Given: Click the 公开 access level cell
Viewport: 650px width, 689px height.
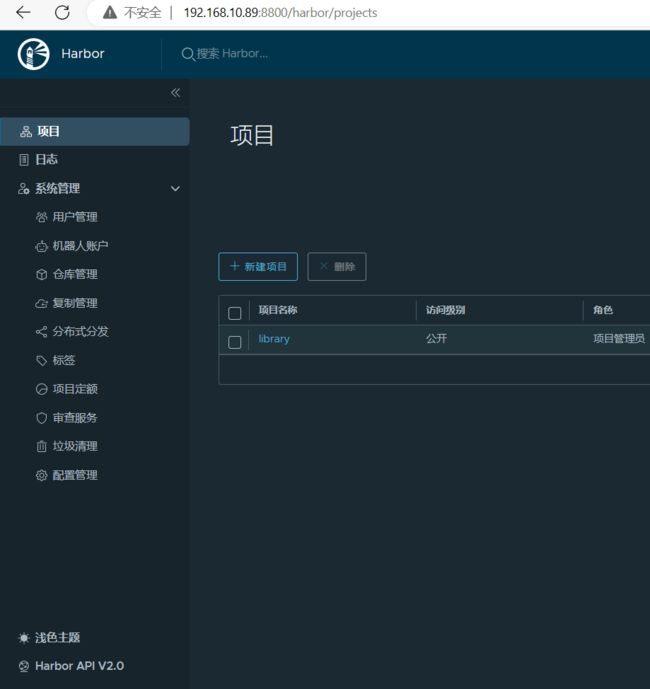Looking at the screenshot, I should click(436, 339).
